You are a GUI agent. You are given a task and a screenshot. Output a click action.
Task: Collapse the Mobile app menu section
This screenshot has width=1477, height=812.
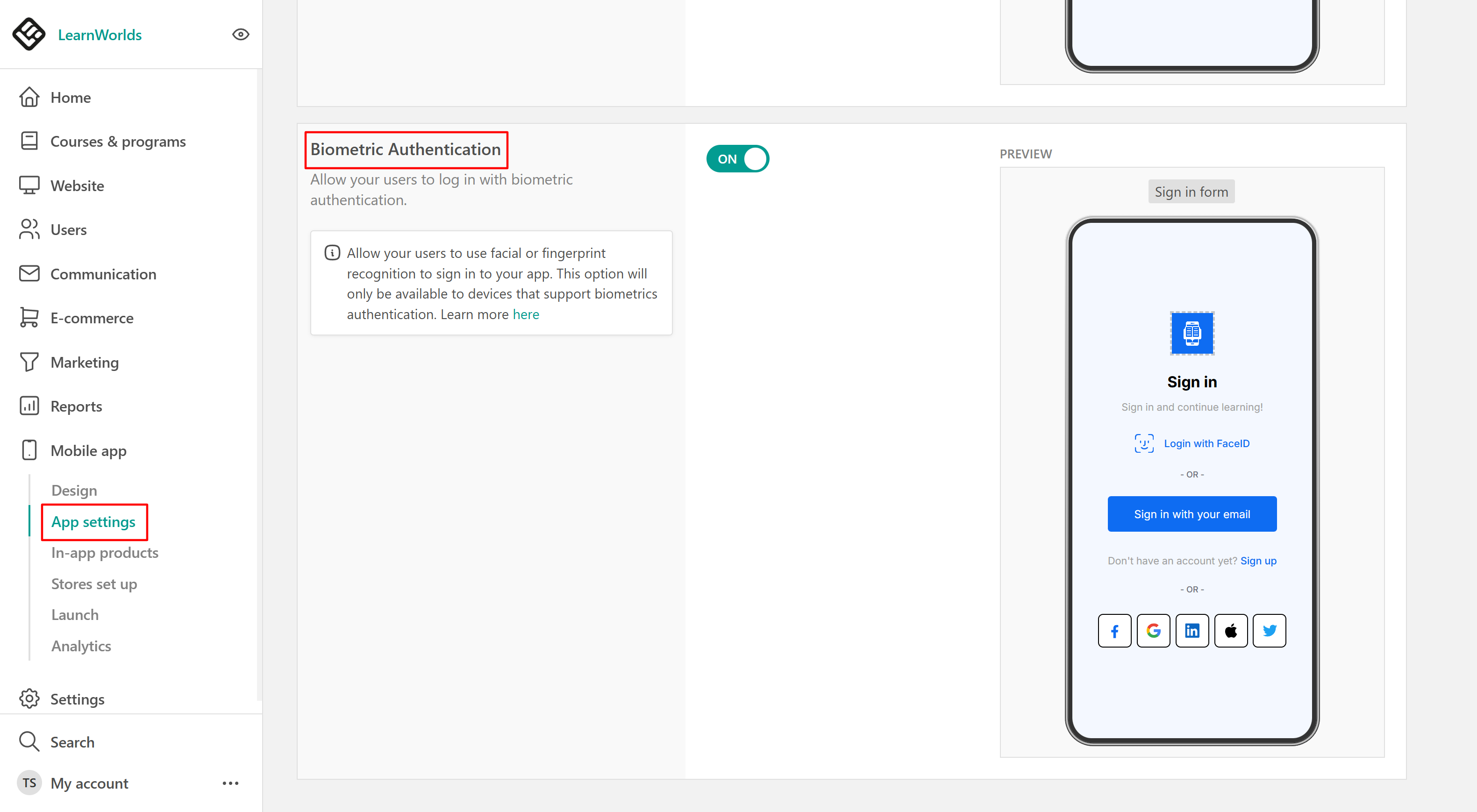[x=88, y=451]
